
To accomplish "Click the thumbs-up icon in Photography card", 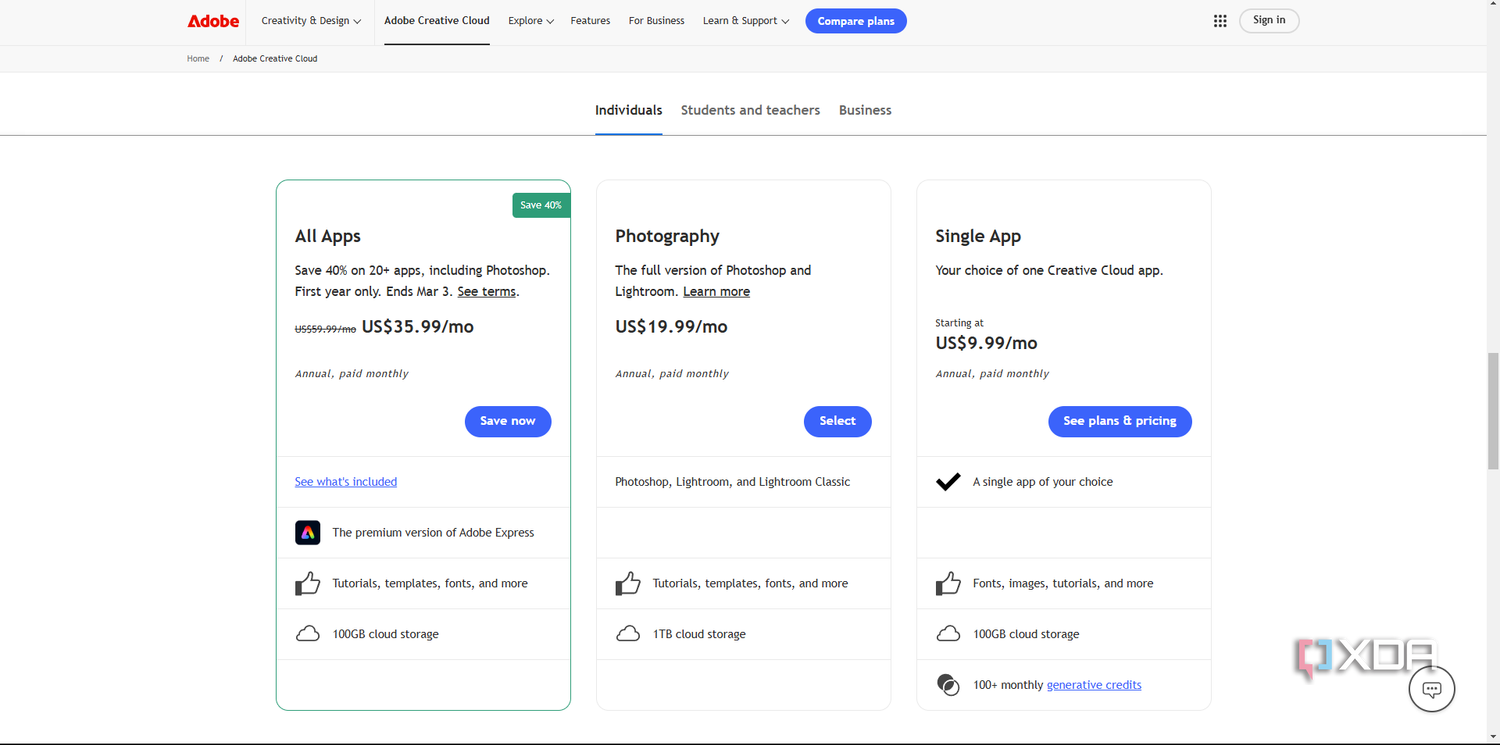I will [x=628, y=583].
